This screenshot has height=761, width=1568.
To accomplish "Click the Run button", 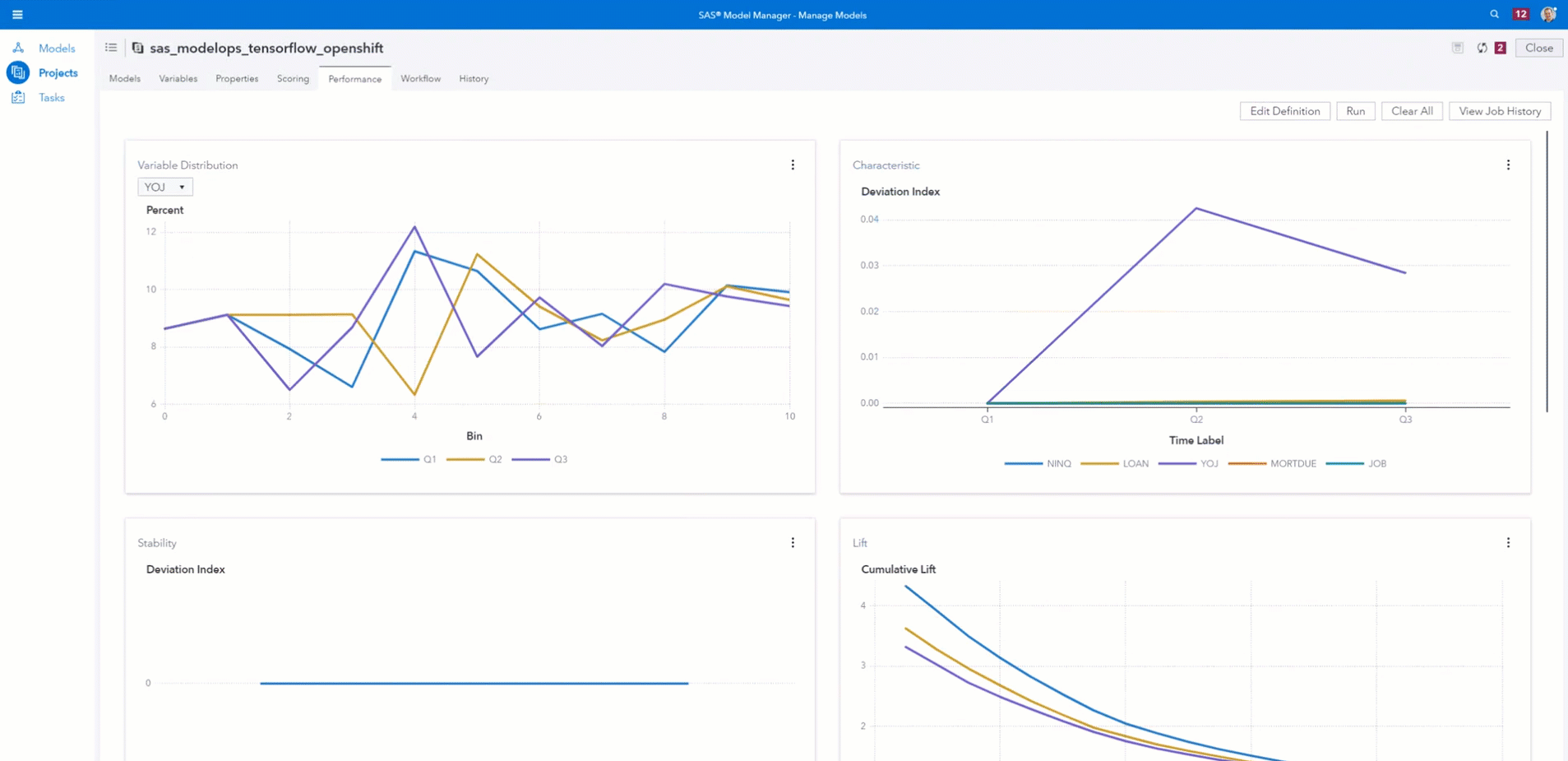I will click(x=1355, y=111).
